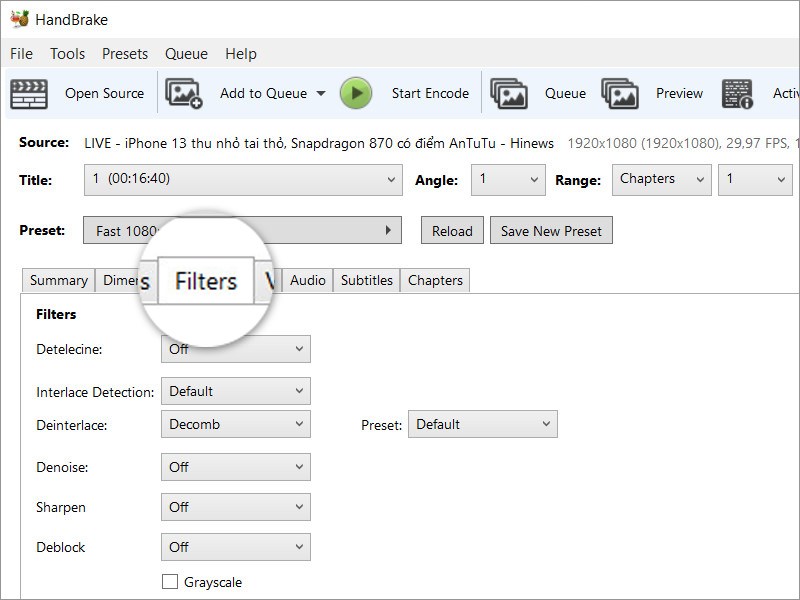Switch to the Audio tab
The height and width of the screenshot is (600, 800).
click(x=308, y=280)
